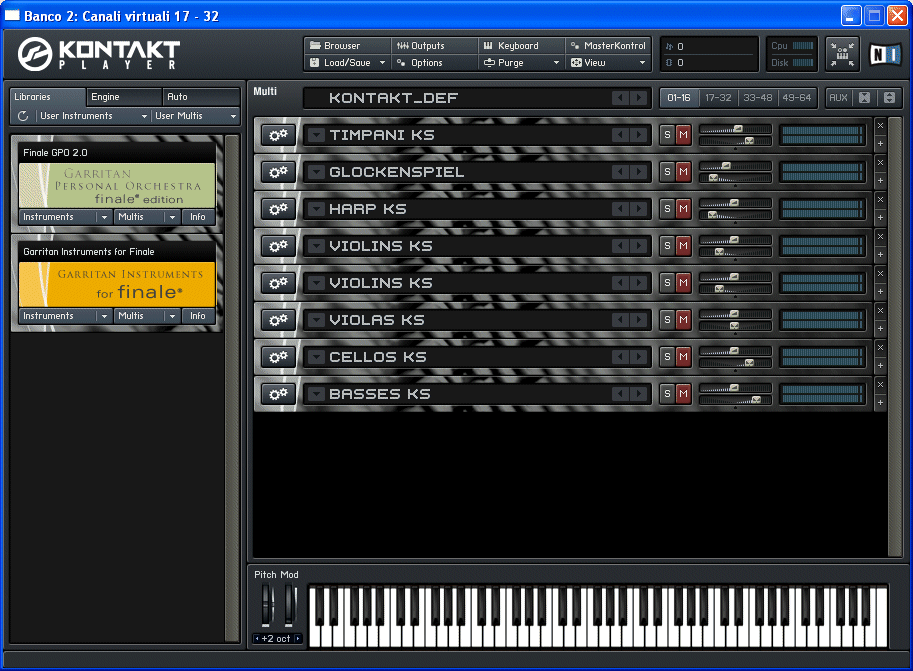
Task: Solo the TIMPANI KS instrument
Action: (x=667, y=135)
